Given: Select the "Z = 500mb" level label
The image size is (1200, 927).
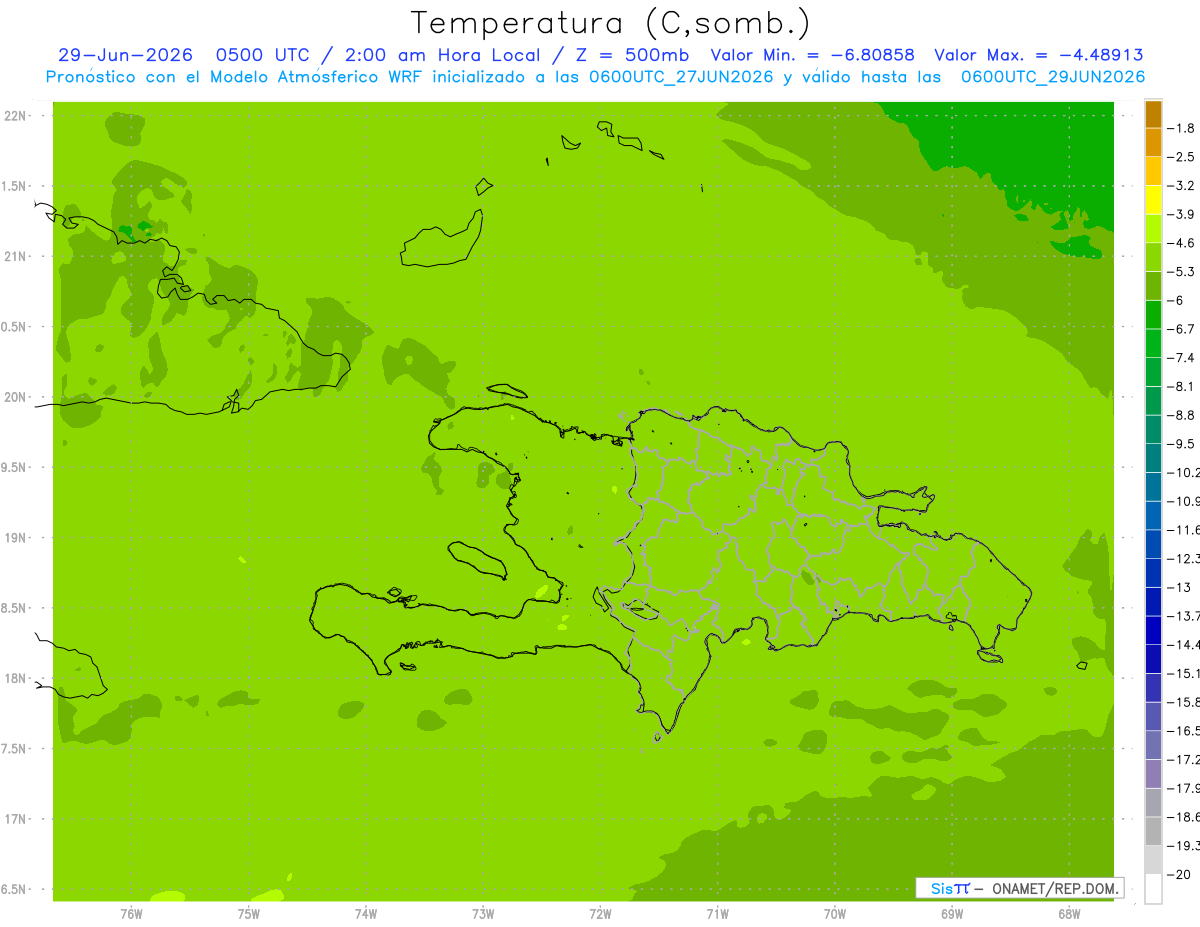Looking at the screenshot, I should [632, 55].
